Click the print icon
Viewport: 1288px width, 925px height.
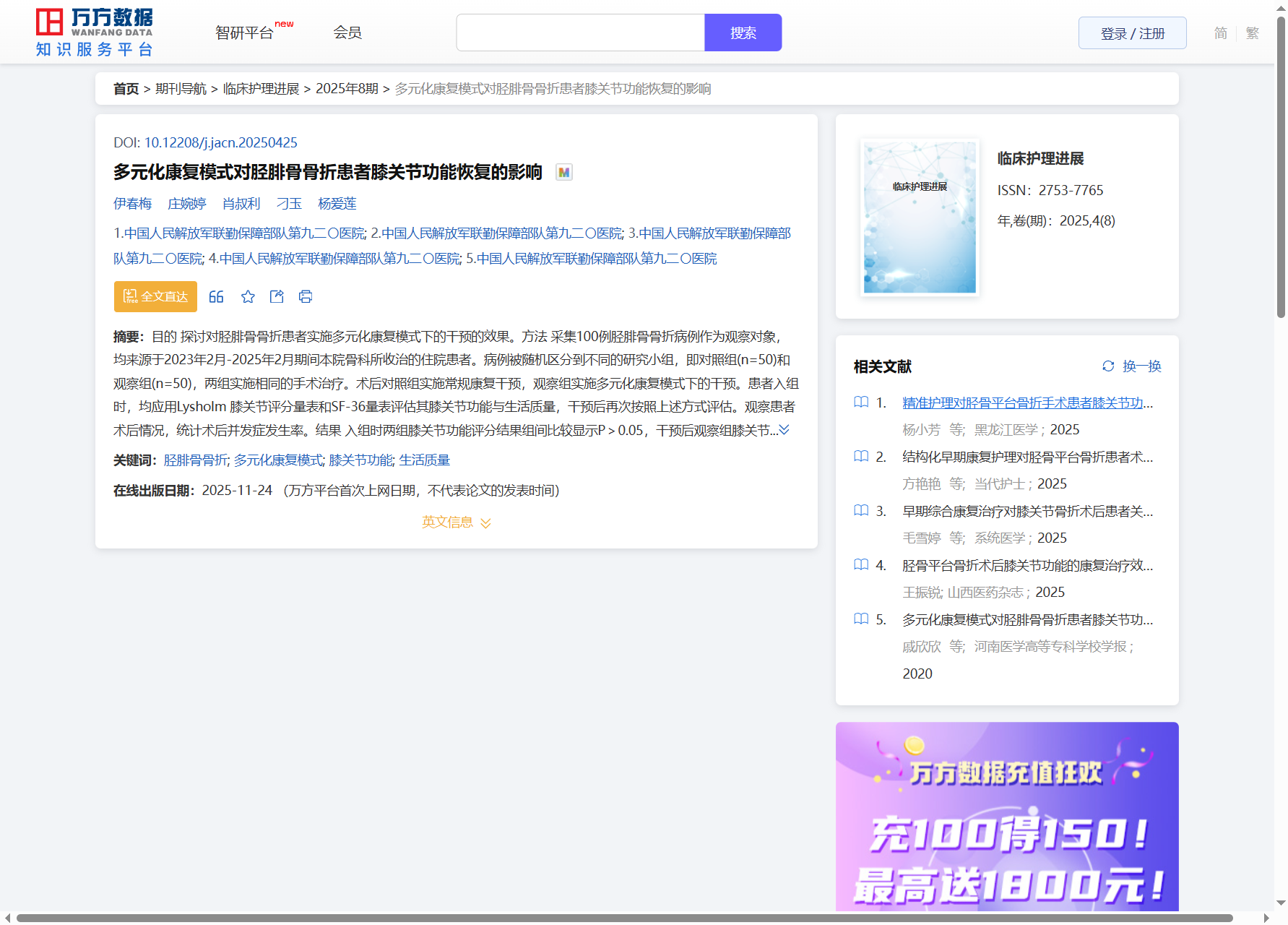(x=306, y=297)
